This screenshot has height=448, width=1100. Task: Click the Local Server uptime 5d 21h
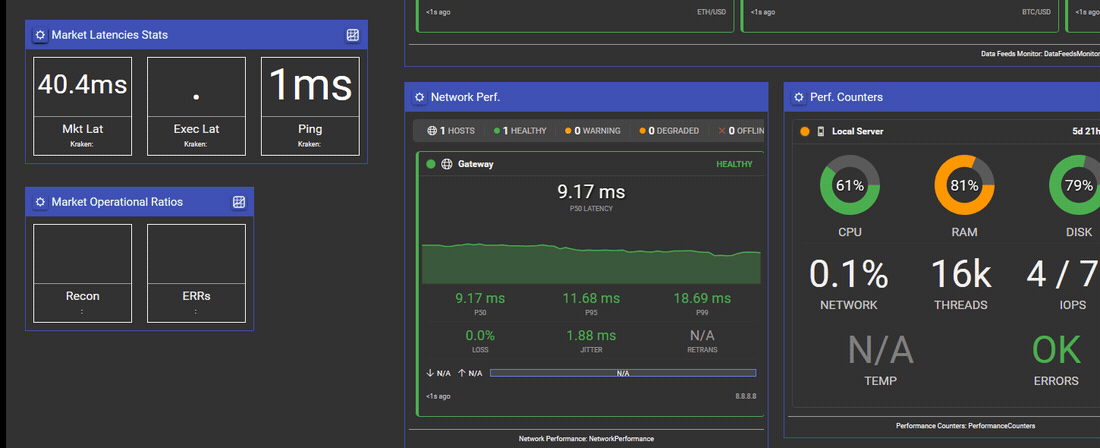1086,131
